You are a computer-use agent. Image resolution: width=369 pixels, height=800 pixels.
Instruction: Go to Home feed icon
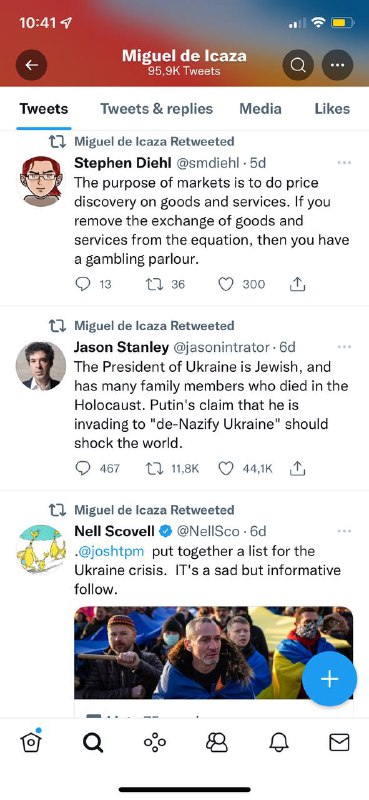[x=31, y=742]
